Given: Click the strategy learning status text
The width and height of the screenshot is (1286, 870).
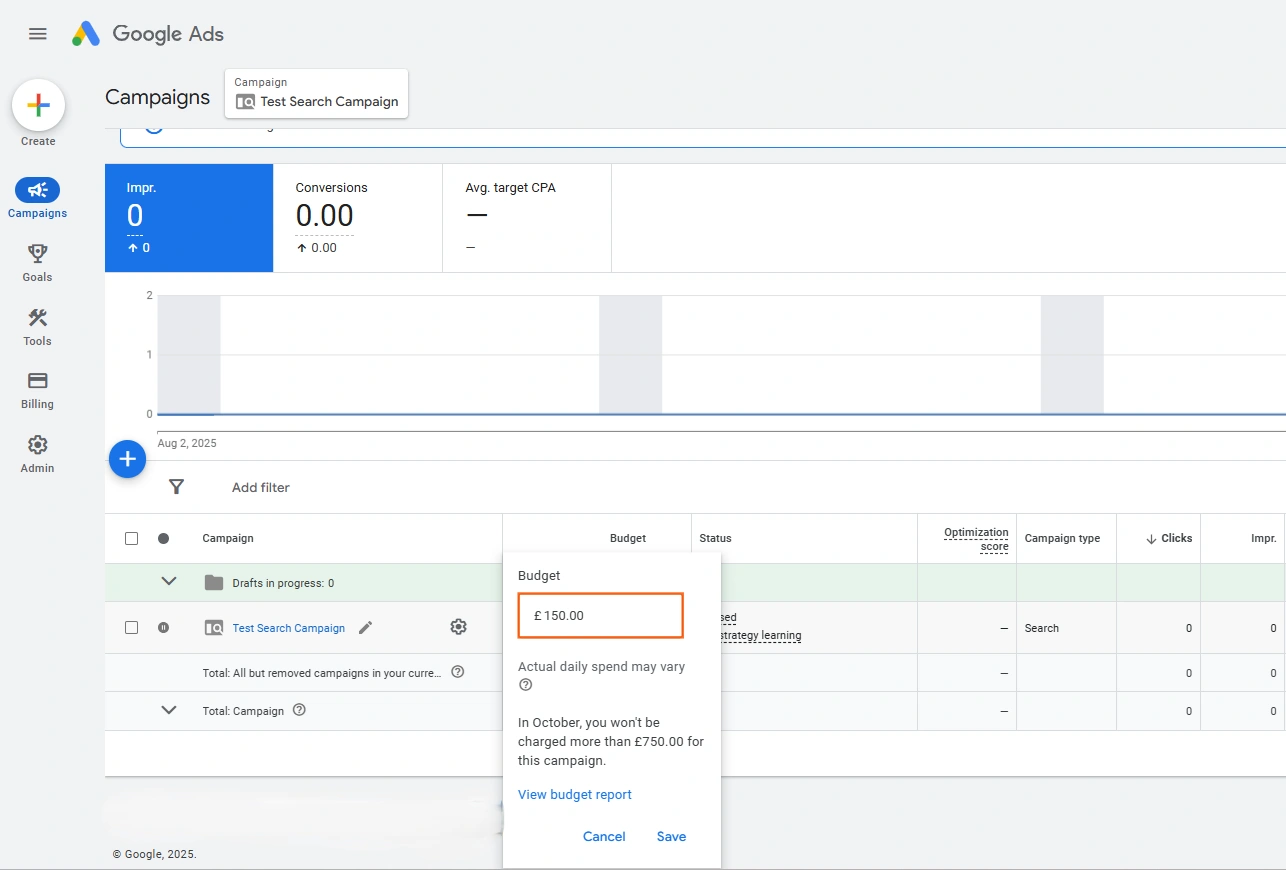Looking at the screenshot, I should point(761,635).
